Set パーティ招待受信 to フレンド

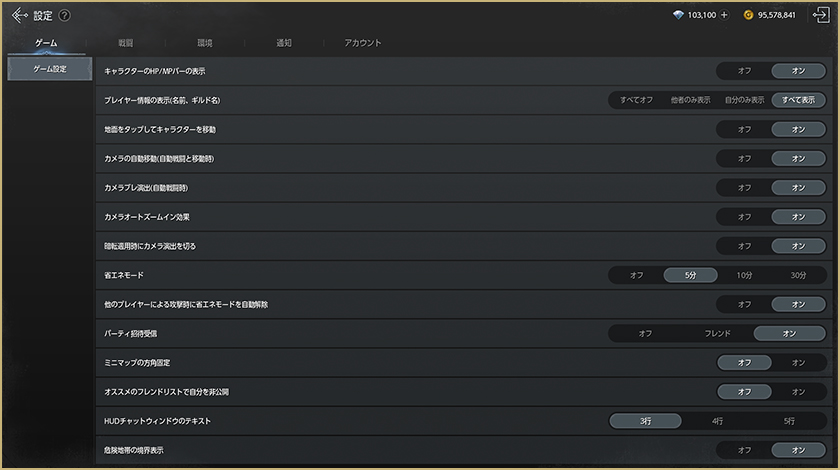(x=717, y=333)
